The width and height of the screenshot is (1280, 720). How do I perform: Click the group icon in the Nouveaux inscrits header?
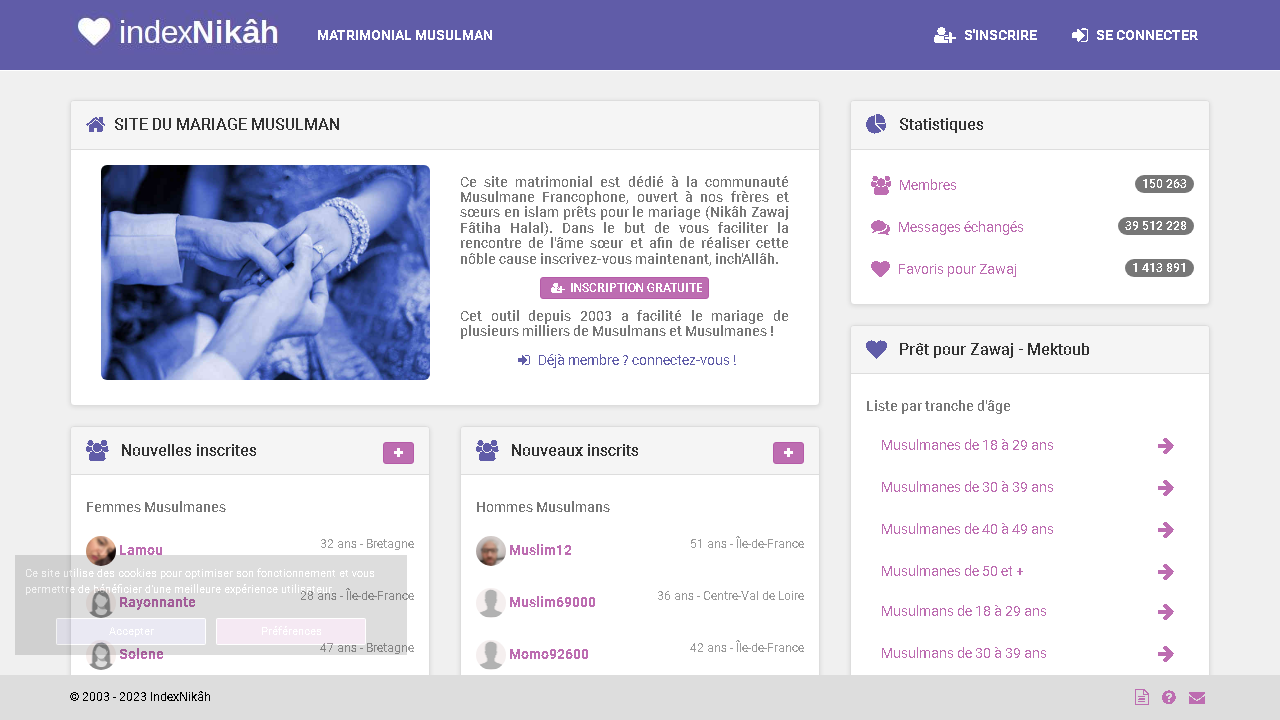point(487,450)
